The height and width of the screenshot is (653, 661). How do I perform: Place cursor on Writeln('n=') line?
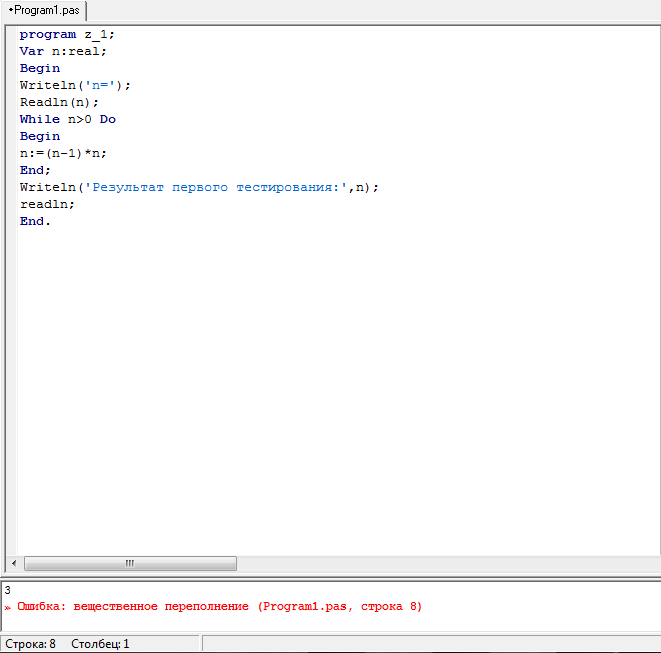(75, 85)
